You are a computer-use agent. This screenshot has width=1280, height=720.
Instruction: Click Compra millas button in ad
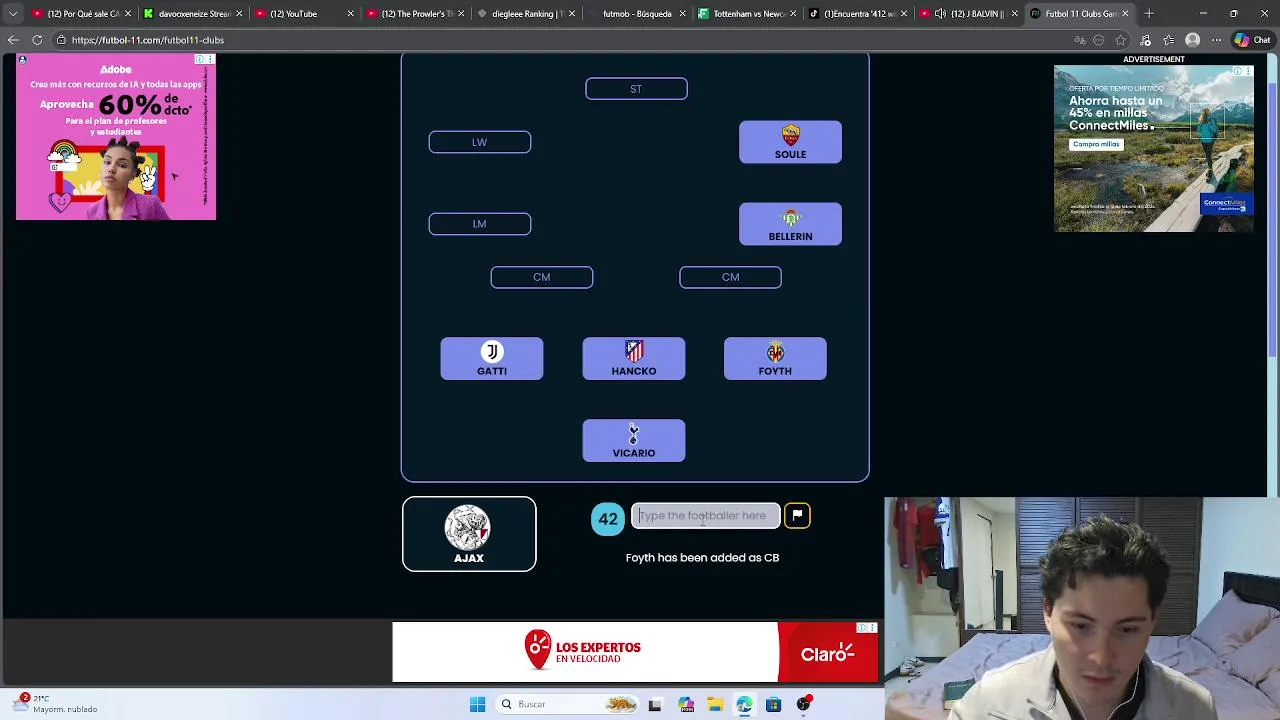click(x=1096, y=144)
